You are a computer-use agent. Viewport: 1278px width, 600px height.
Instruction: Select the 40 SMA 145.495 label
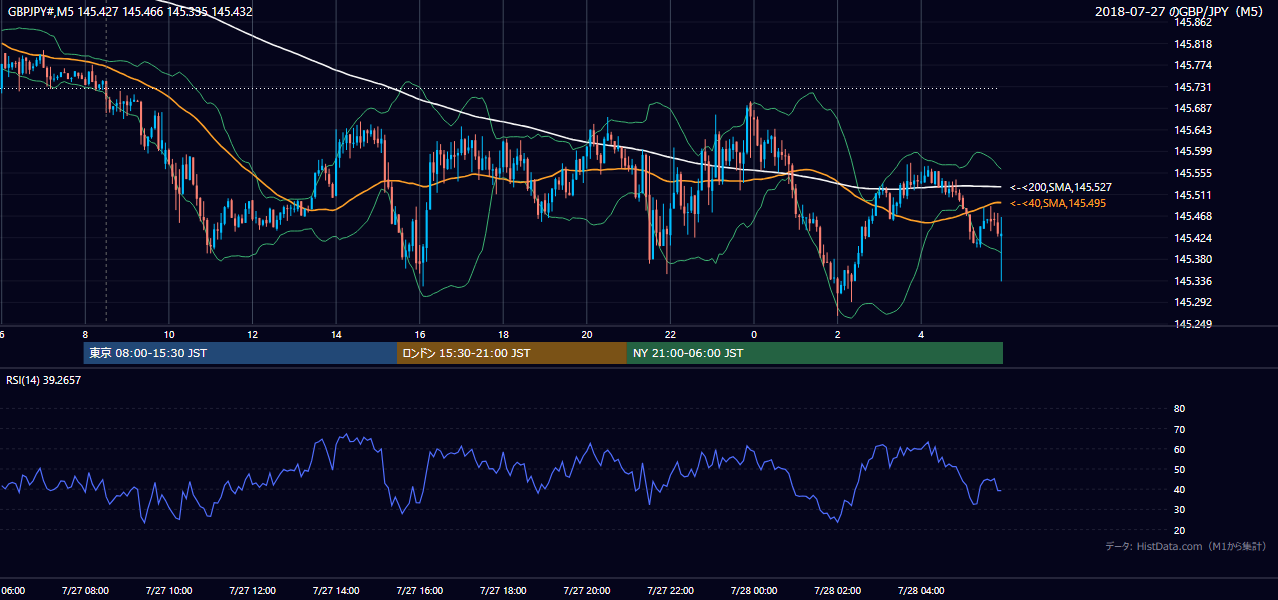(x=1059, y=203)
